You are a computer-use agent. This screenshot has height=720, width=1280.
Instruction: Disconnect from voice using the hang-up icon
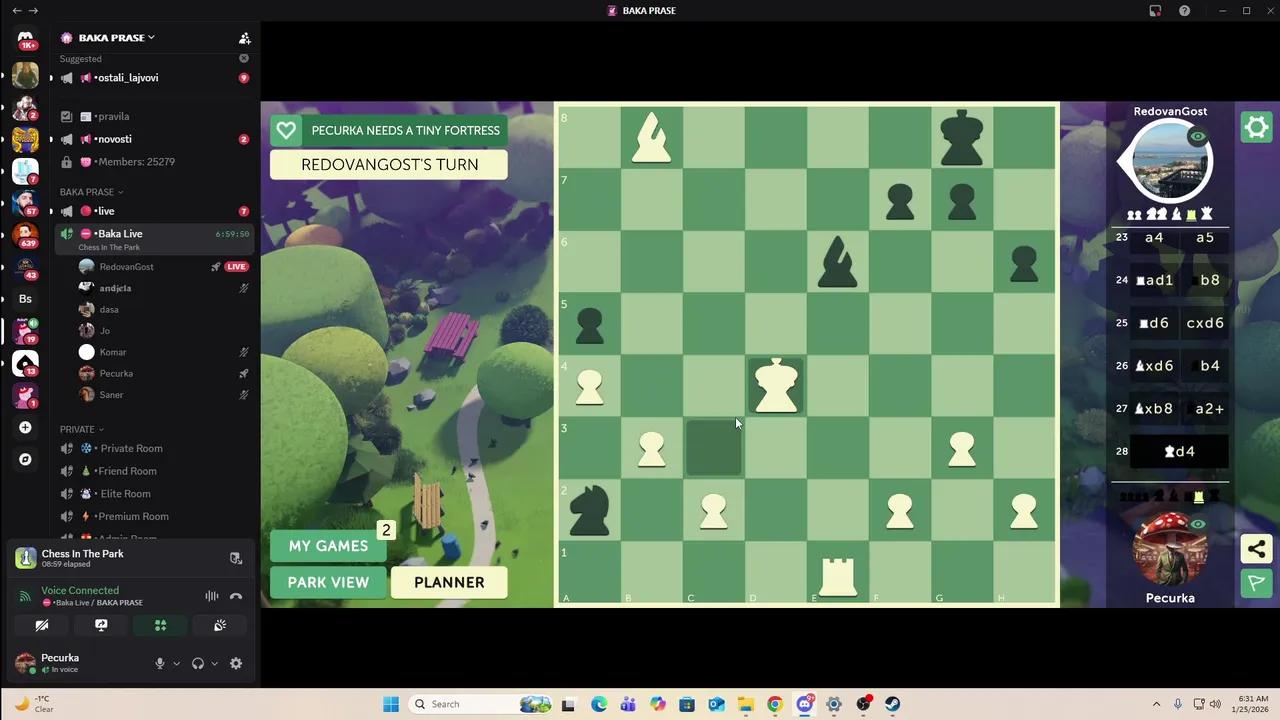coord(236,596)
